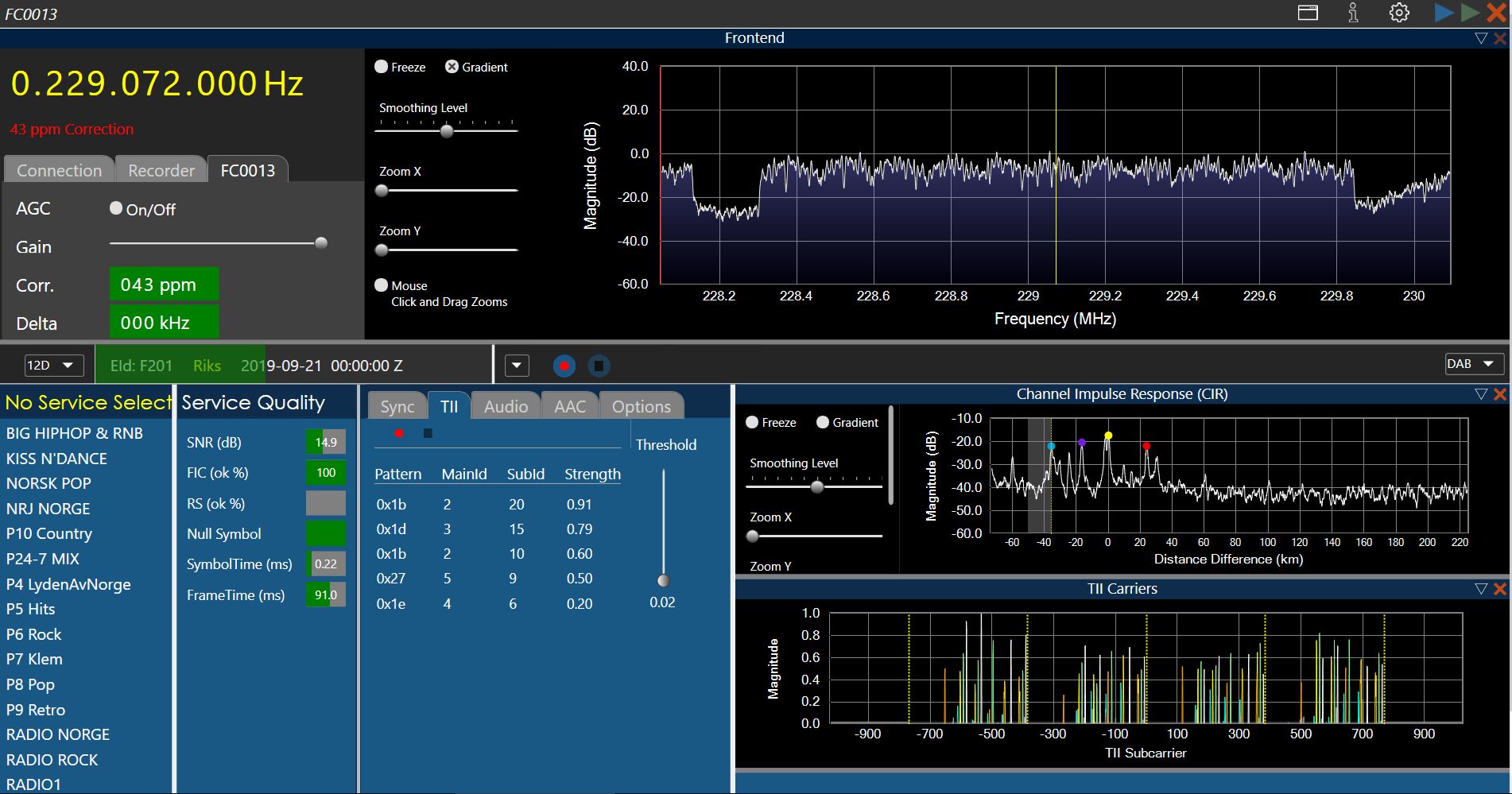Stop recording with square stop button
The width and height of the screenshot is (1512, 794).
click(x=599, y=366)
